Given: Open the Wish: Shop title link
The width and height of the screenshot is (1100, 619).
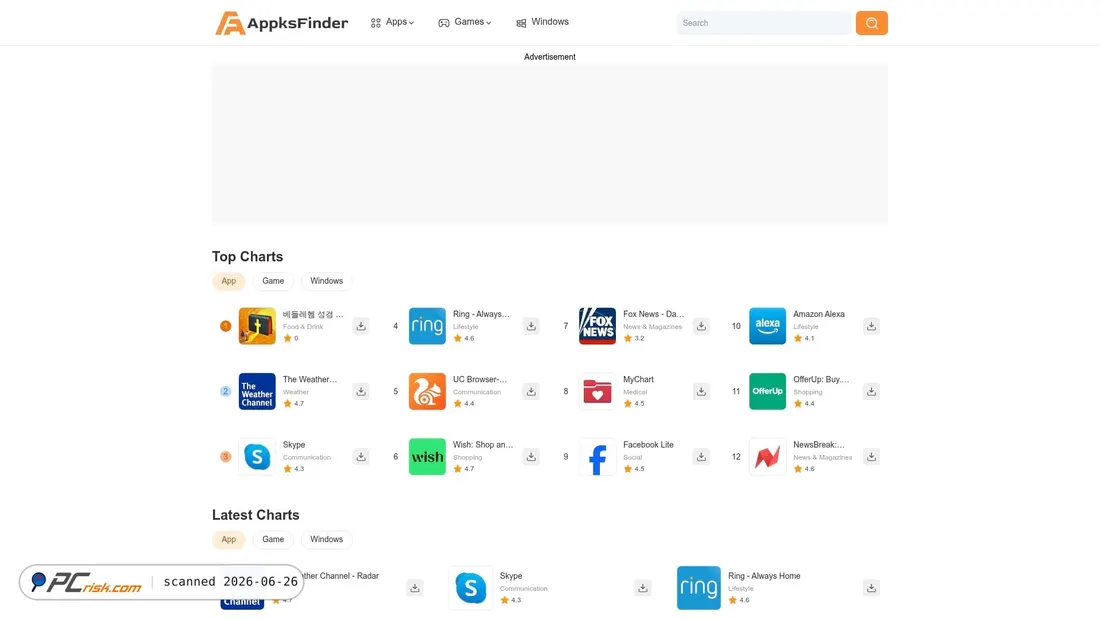Looking at the screenshot, I should (483, 445).
